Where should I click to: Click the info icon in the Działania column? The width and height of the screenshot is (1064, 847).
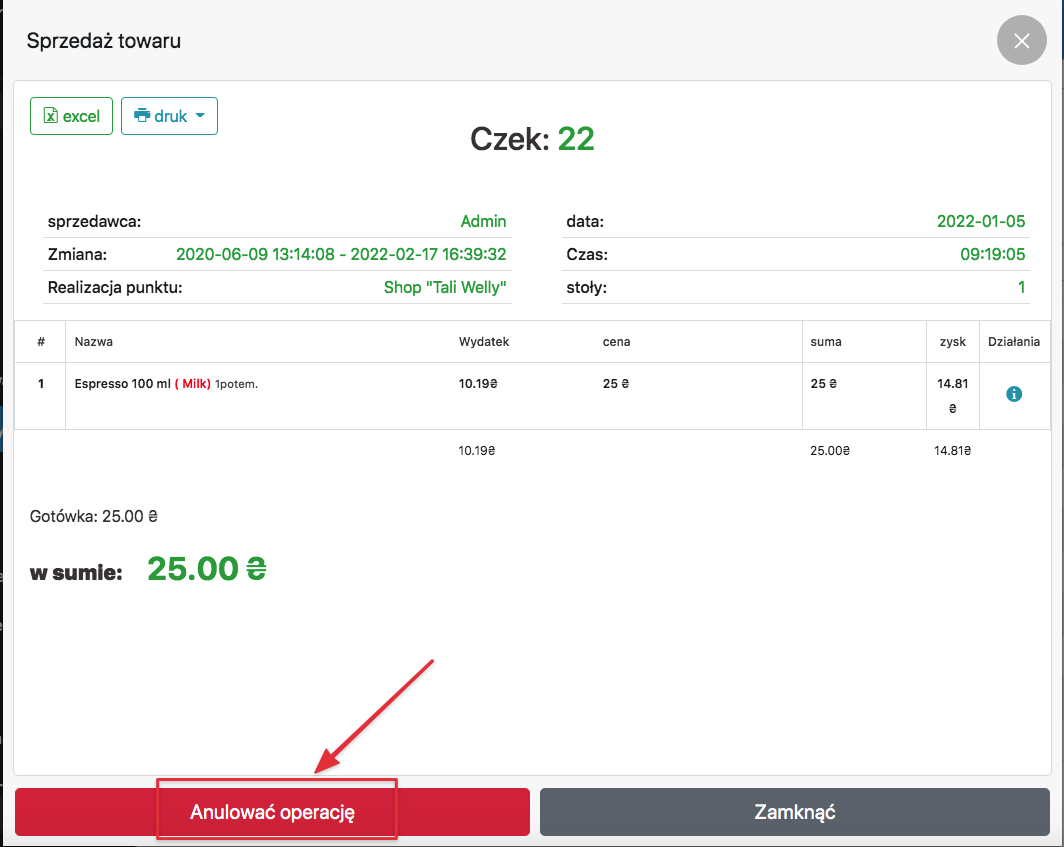pos(1014,395)
